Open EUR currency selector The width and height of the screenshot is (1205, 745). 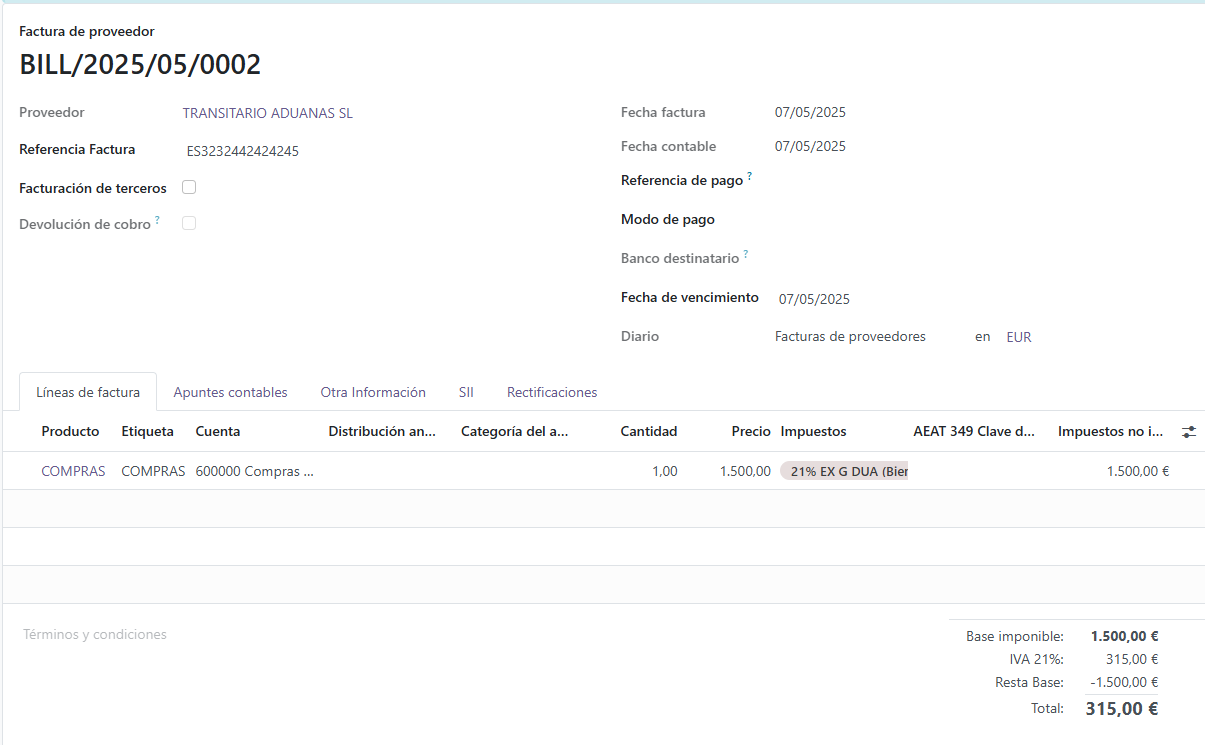1018,337
